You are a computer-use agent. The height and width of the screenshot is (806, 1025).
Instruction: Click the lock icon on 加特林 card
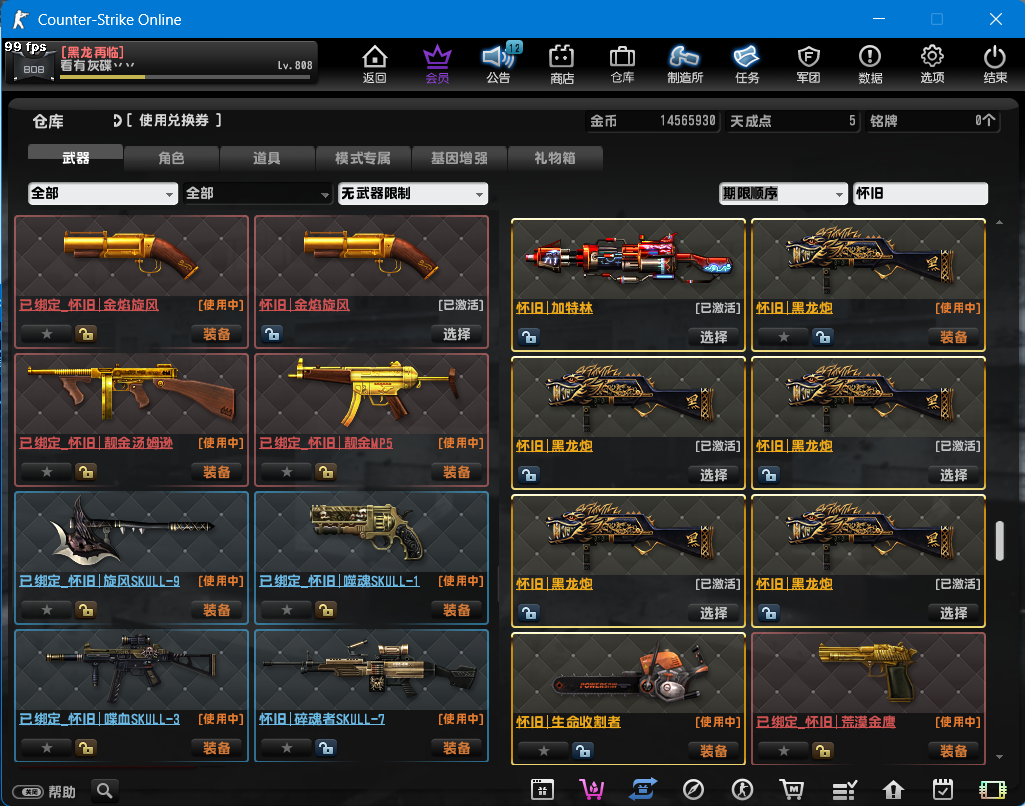pos(529,337)
